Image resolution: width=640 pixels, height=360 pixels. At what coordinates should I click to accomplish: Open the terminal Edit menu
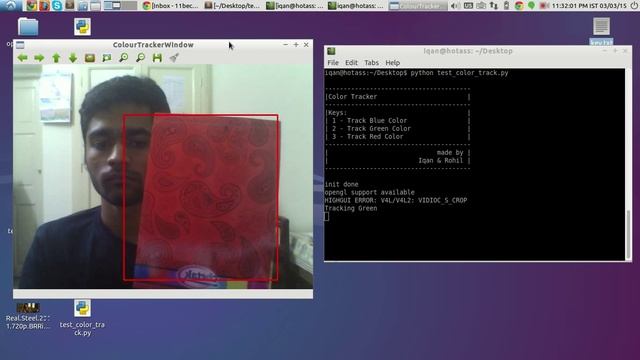coord(351,62)
